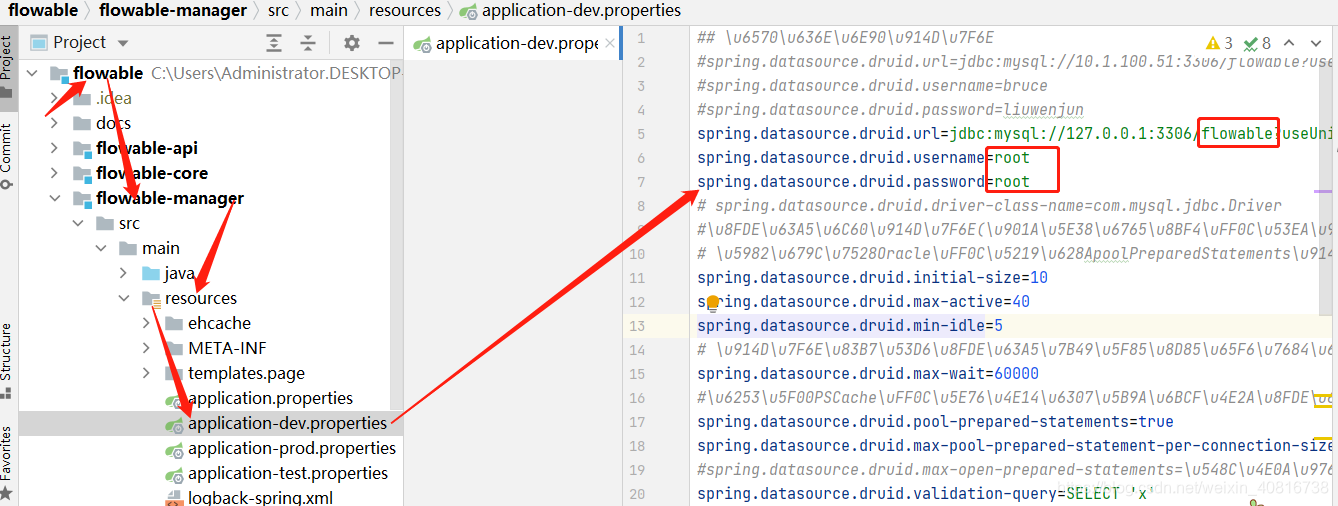Select application-prod.properties in the tree
Image resolution: width=1338 pixels, height=506 pixels.
[x=292, y=448]
